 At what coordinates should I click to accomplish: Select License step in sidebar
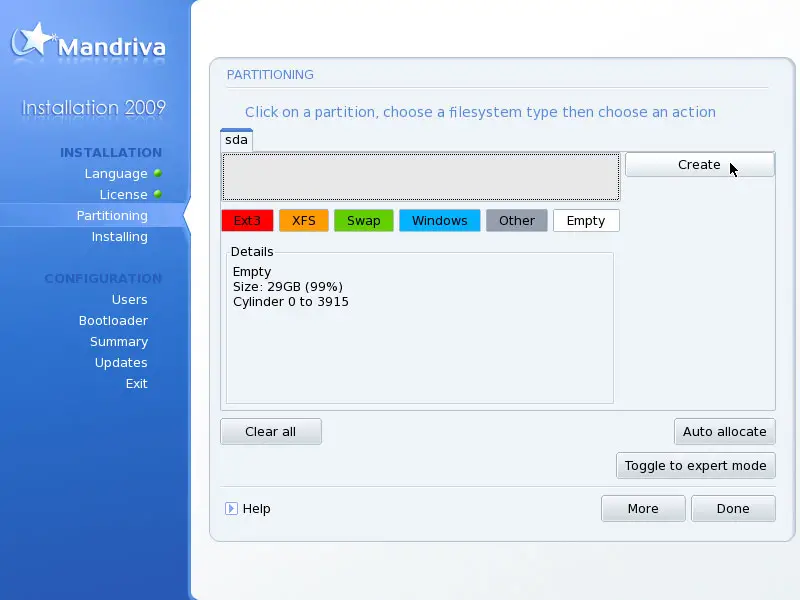pos(123,194)
